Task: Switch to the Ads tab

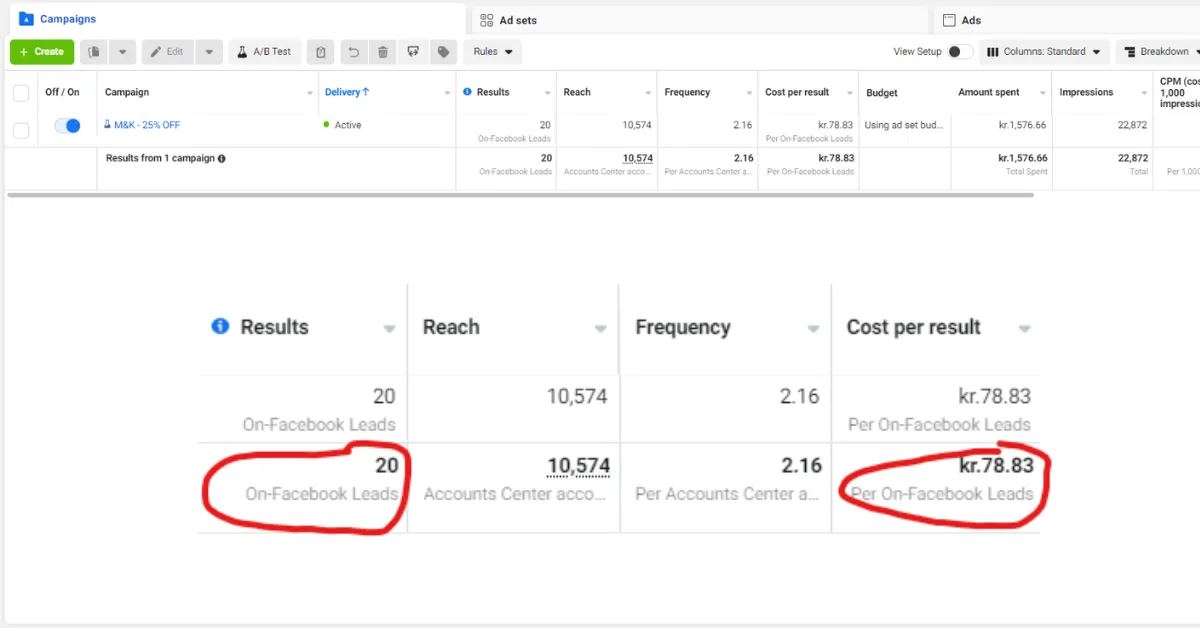Action: point(970,20)
